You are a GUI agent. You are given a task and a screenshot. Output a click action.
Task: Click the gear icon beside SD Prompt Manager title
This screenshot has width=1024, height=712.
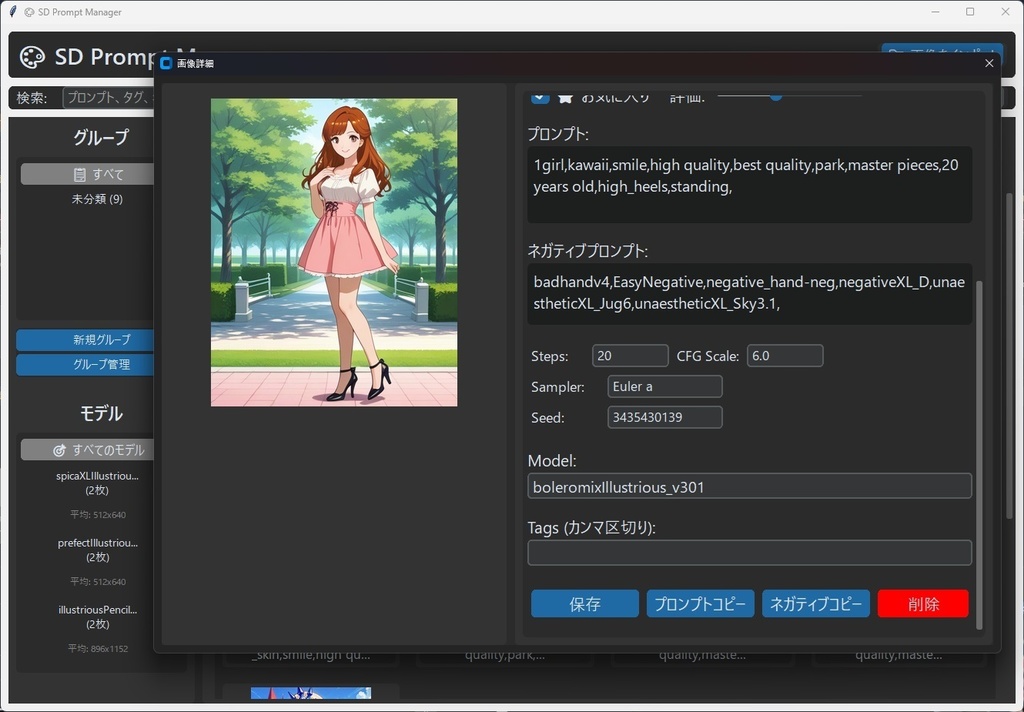pos(27,11)
